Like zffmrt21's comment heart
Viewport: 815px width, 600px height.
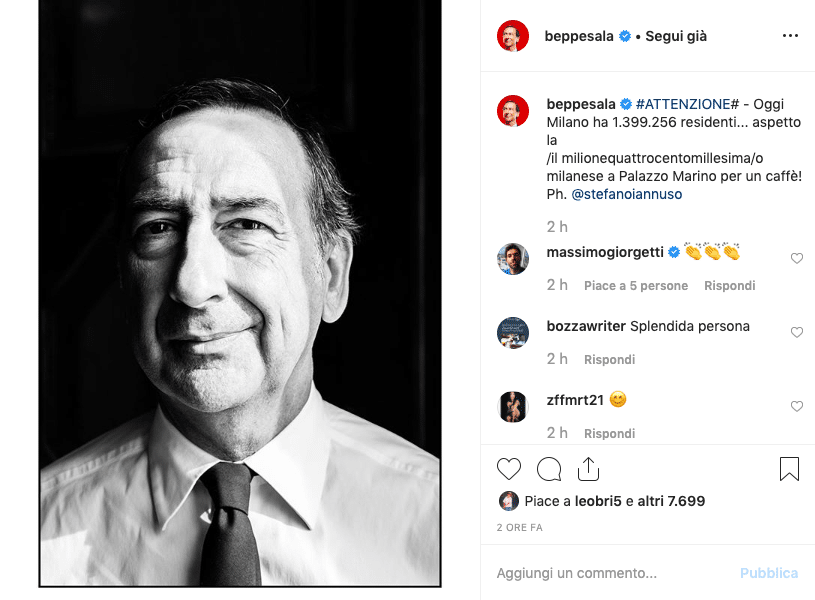[797, 406]
